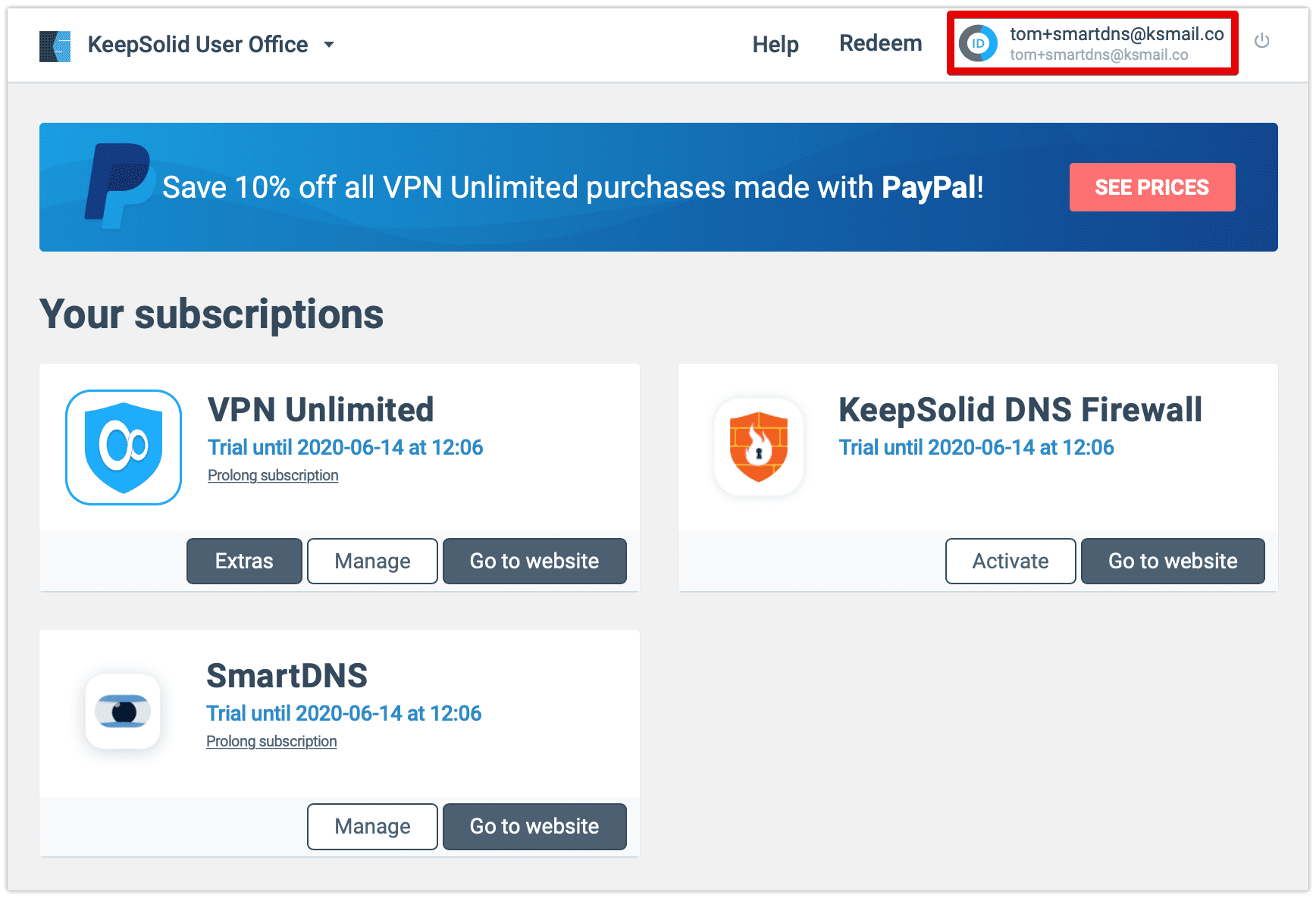Click the DNS Firewall flame shield icon
The image size is (1316, 898).
pyautogui.click(x=759, y=447)
